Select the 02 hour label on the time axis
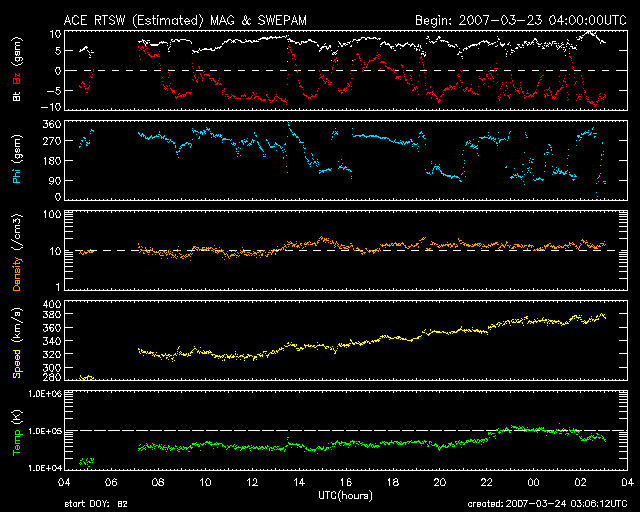The height and width of the screenshot is (512, 640). (x=580, y=482)
